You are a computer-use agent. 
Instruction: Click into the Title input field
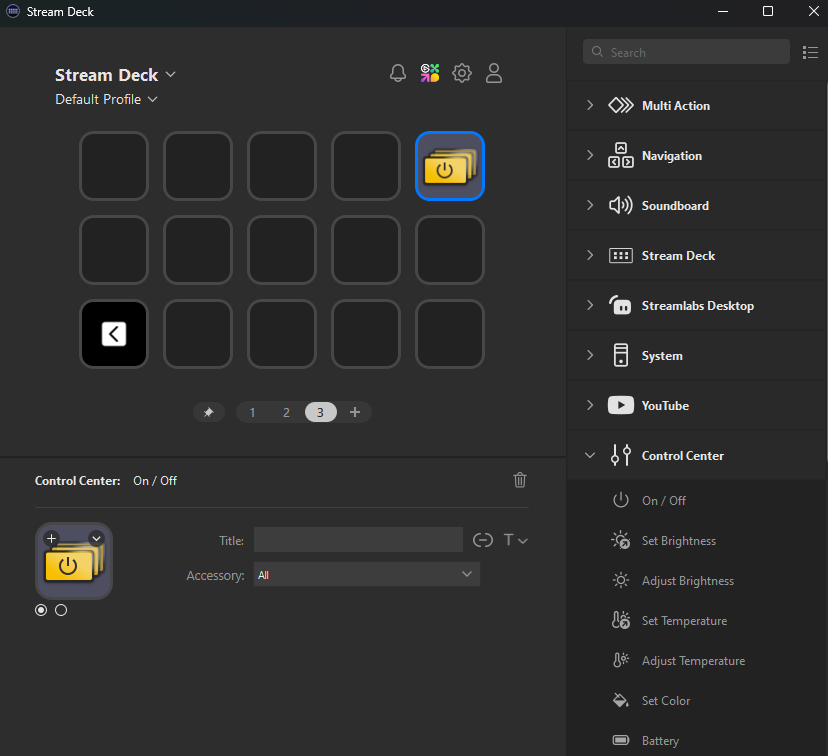(x=359, y=540)
